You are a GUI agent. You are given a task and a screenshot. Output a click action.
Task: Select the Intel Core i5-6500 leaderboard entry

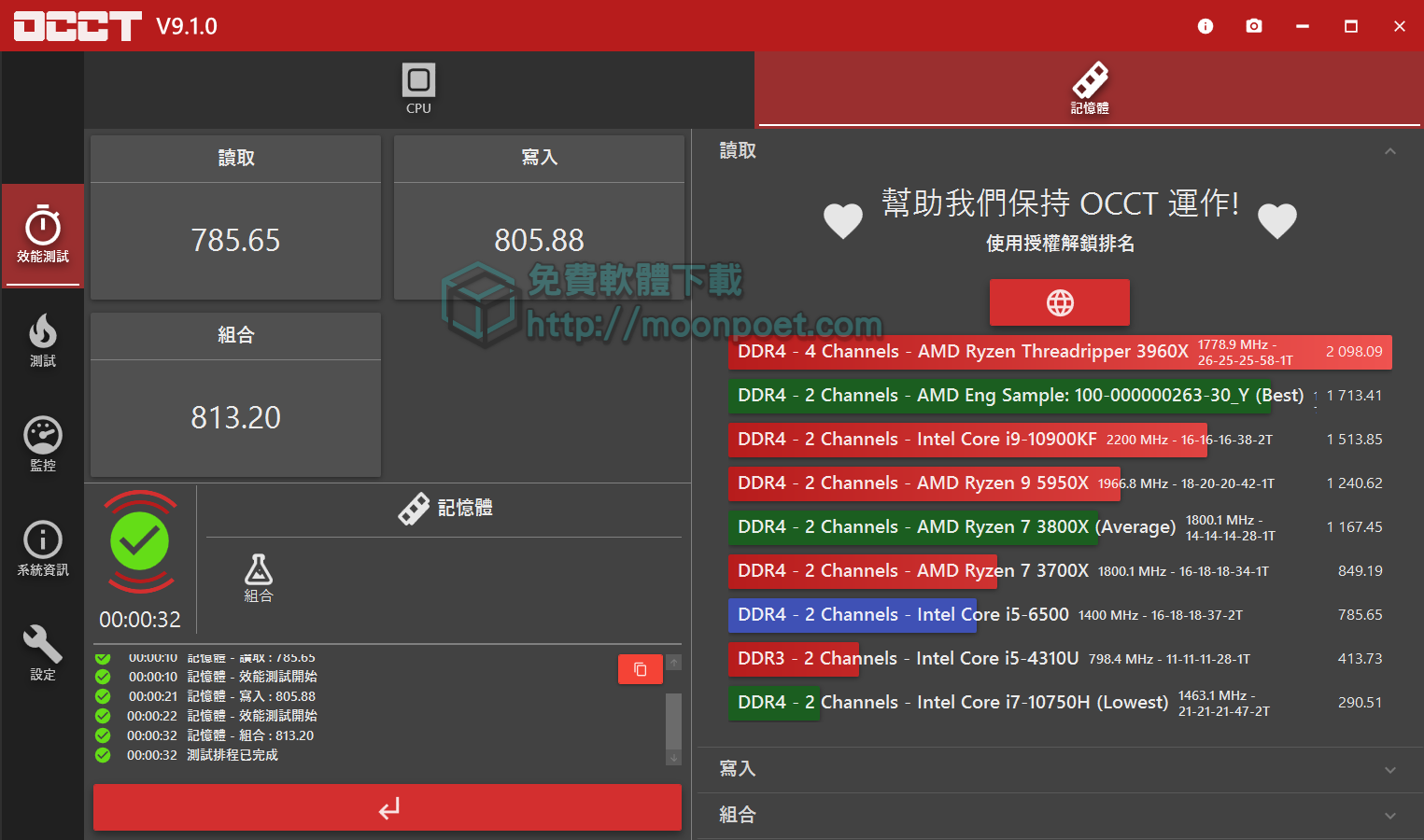point(852,615)
